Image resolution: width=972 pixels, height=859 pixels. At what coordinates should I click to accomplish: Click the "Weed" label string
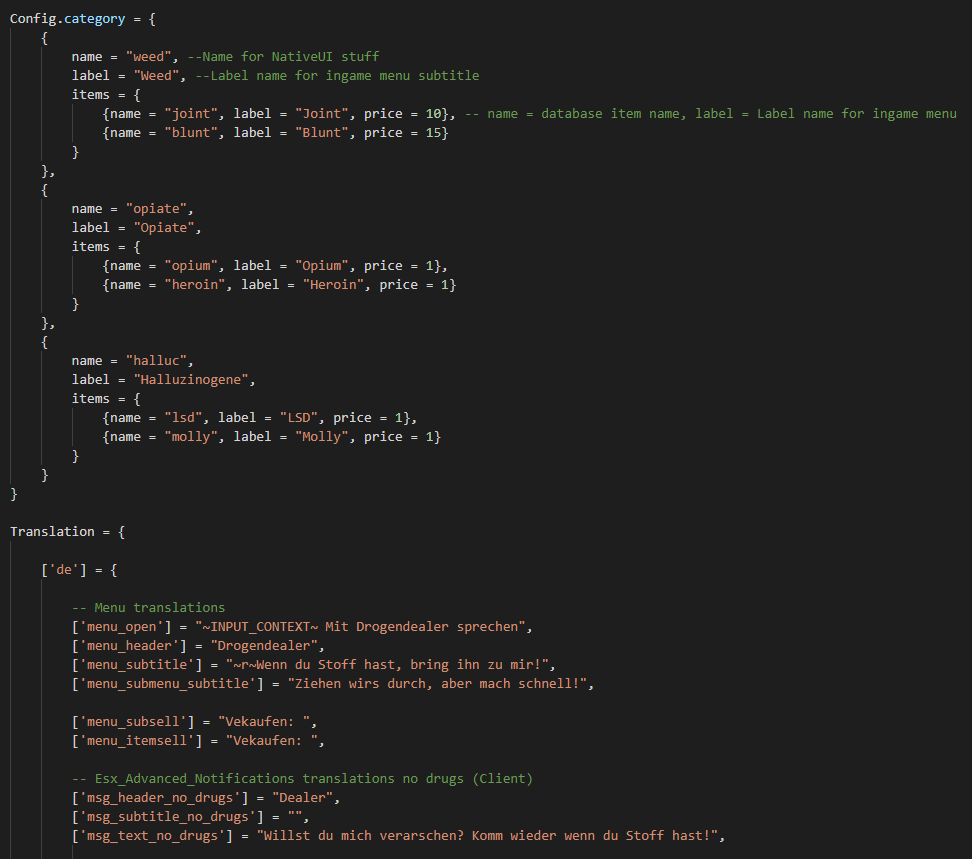156,76
